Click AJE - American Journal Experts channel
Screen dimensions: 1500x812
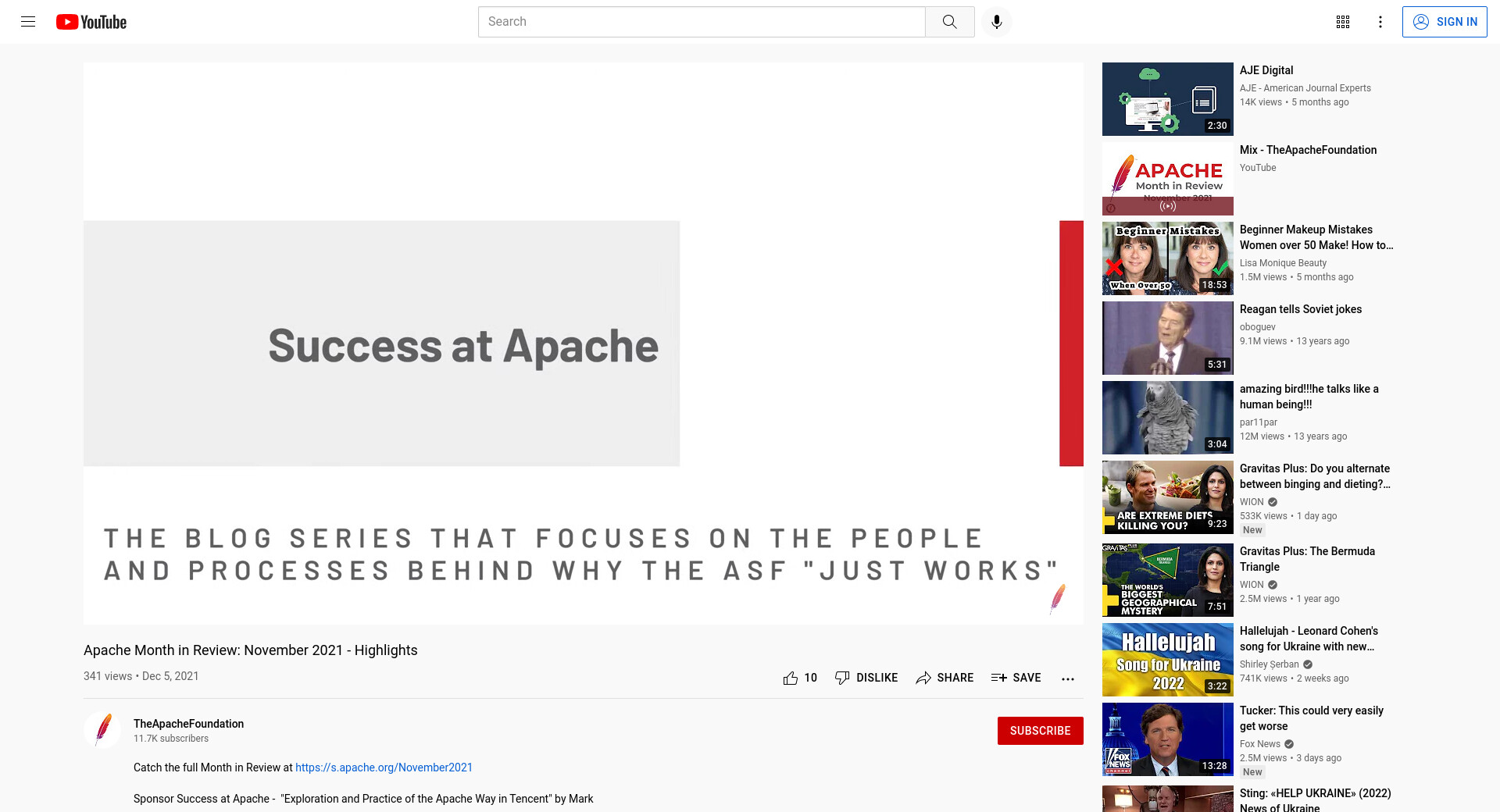coord(1305,88)
